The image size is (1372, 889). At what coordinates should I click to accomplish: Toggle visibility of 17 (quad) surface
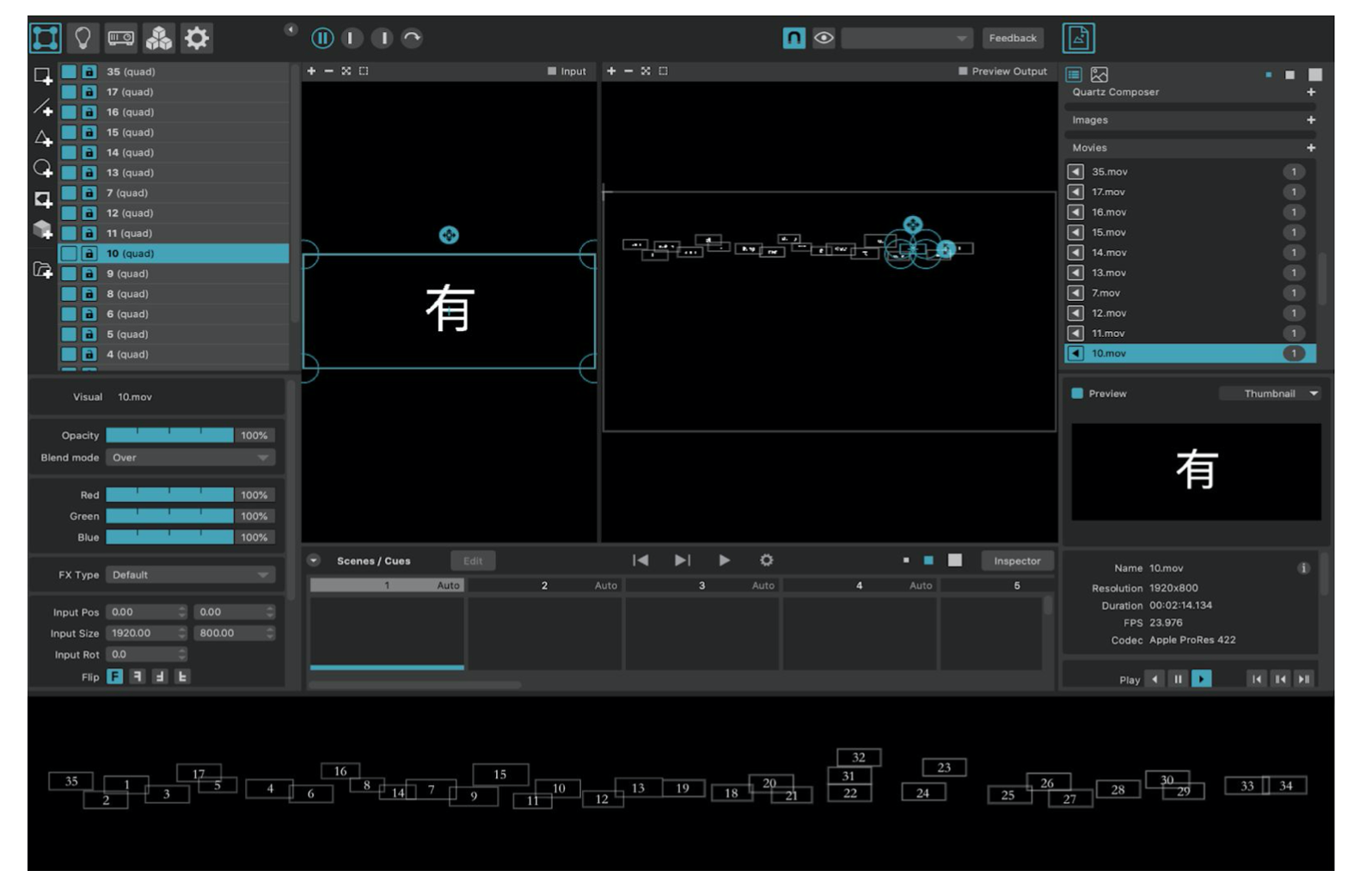coord(69,92)
